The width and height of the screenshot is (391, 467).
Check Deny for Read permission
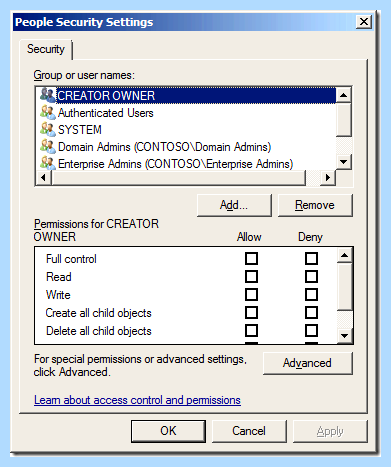point(311,276)
